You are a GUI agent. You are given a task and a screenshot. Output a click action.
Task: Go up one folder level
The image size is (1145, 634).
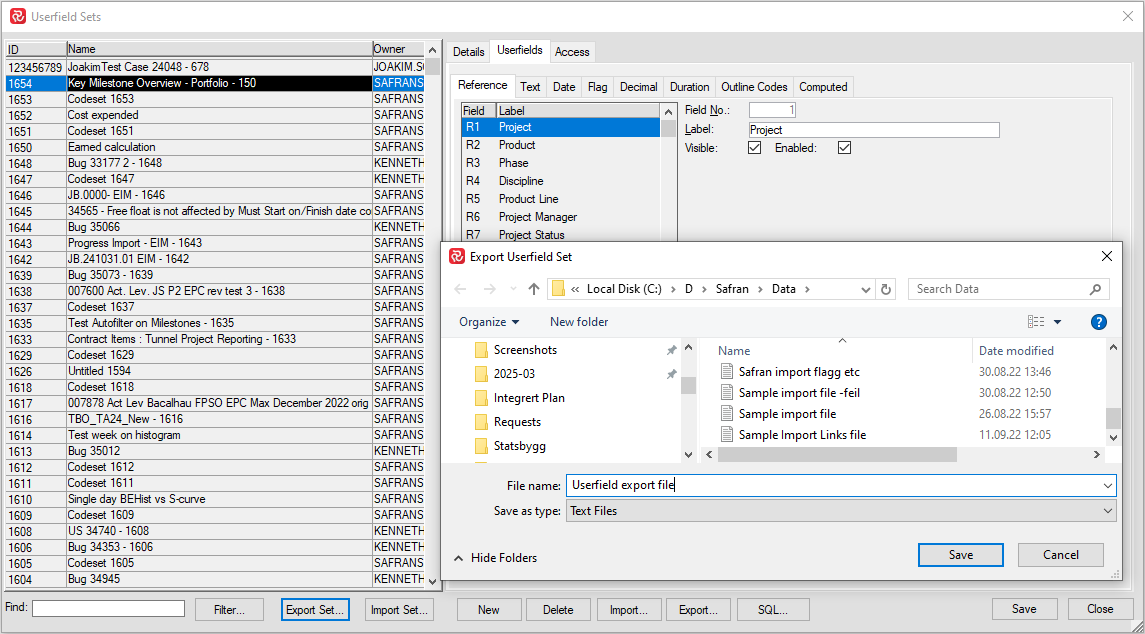(534, 289)
